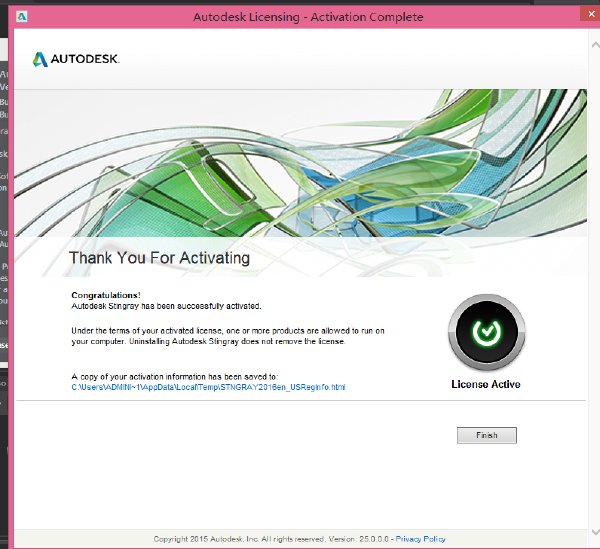Click the scrollbar down arrow

click(595, 532)
